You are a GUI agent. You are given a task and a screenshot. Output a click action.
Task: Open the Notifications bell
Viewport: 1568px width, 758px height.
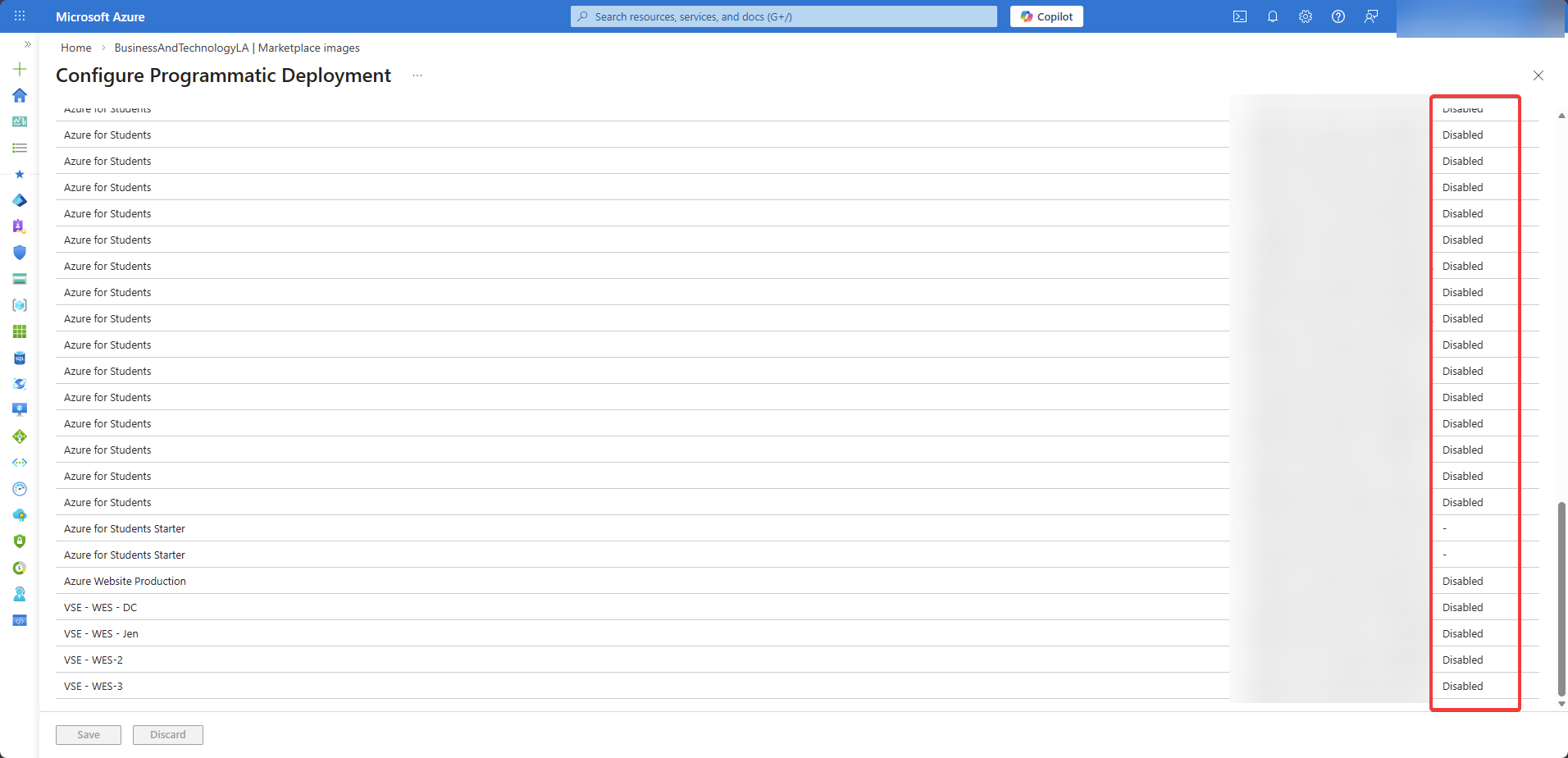point(1273,16)
